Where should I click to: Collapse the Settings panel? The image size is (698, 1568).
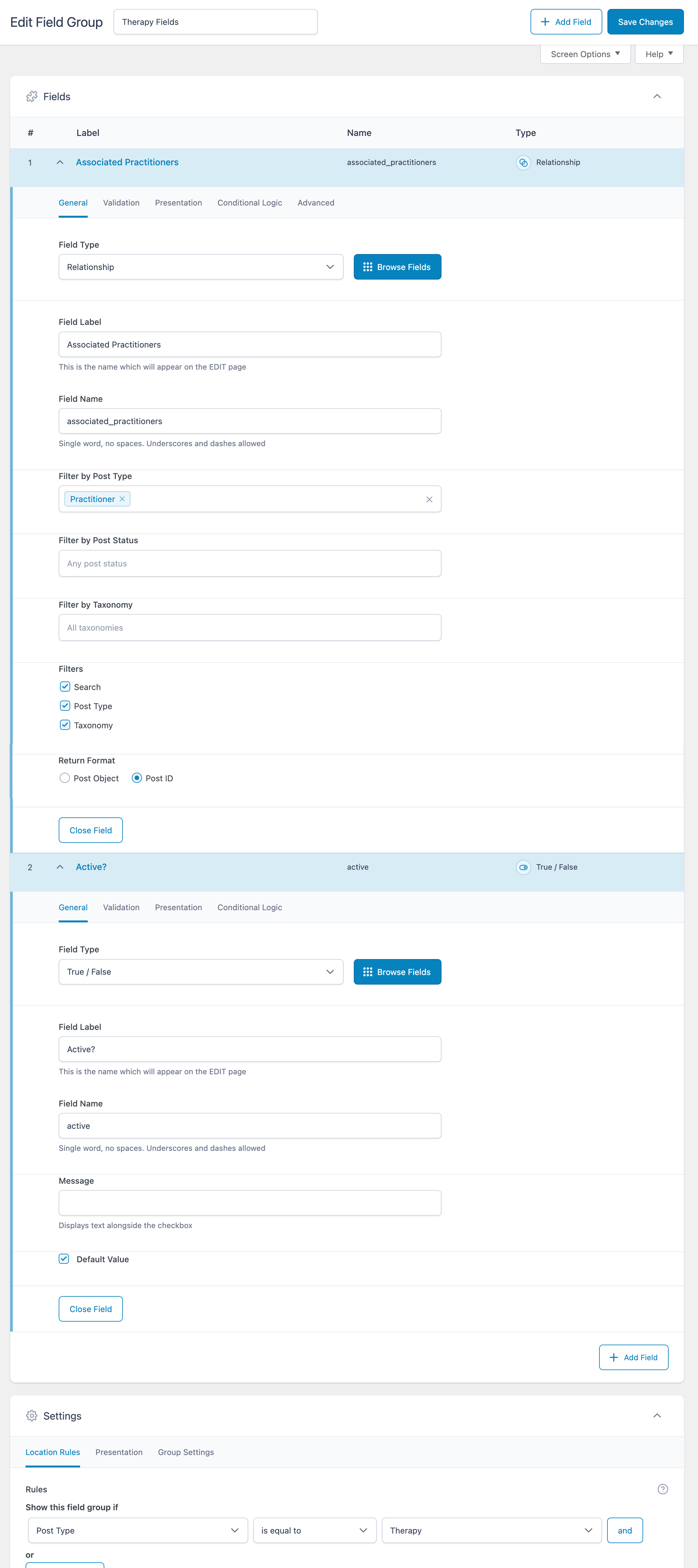657,1416
